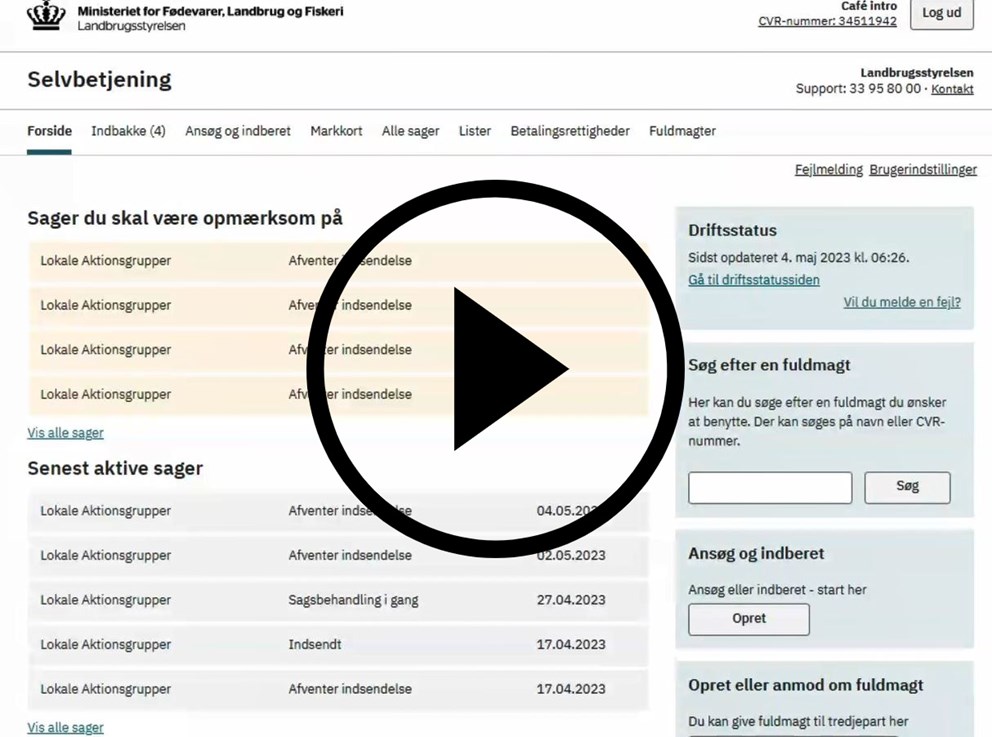Click the Kontakt support link
Viewport: 992px width, 737px height.
[952, 89]
